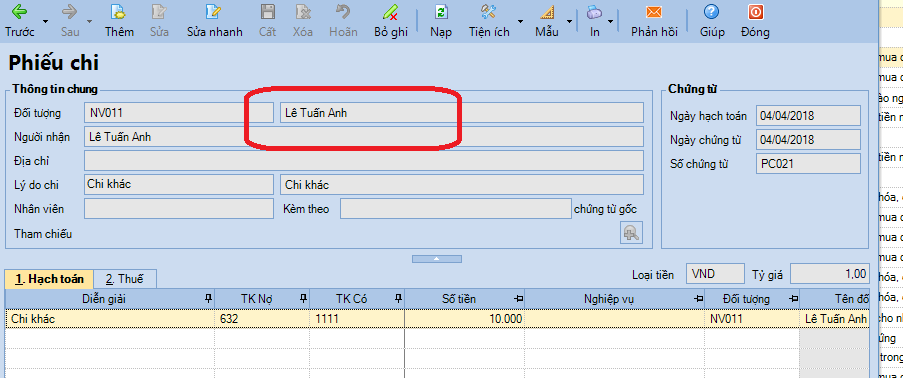Click pin icon on Nghiệp vụ column
Viewport: 903px width, 378px height.
pos(699,298)
